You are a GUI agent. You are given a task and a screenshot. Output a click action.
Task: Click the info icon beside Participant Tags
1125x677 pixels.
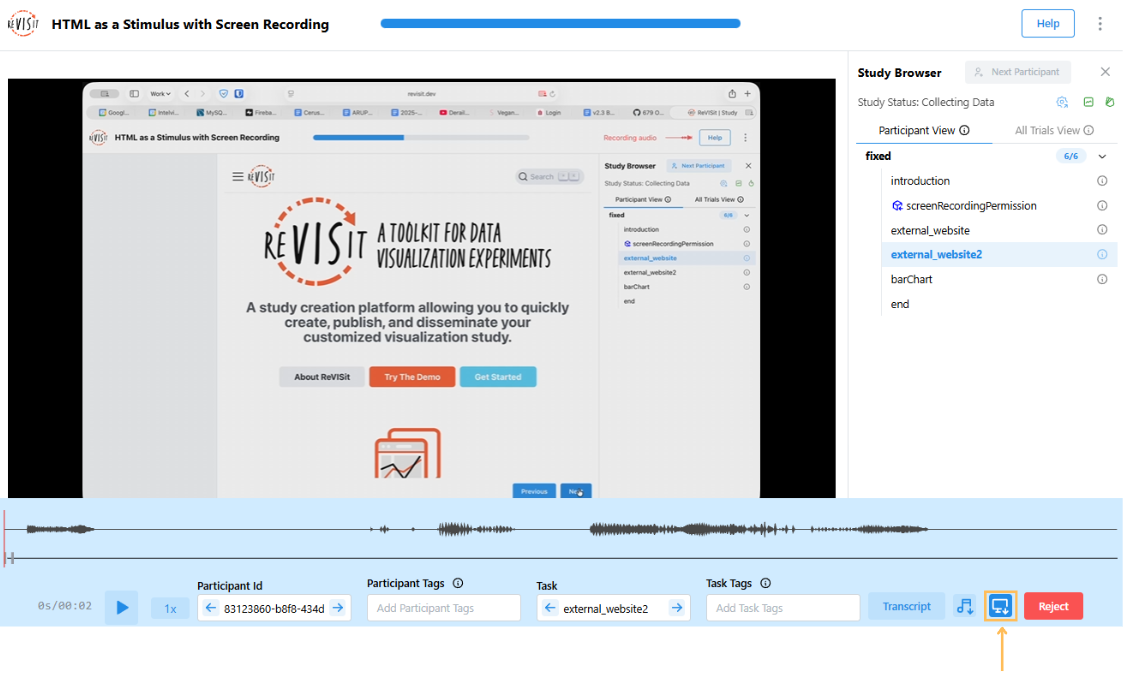[x=458, y=583]
